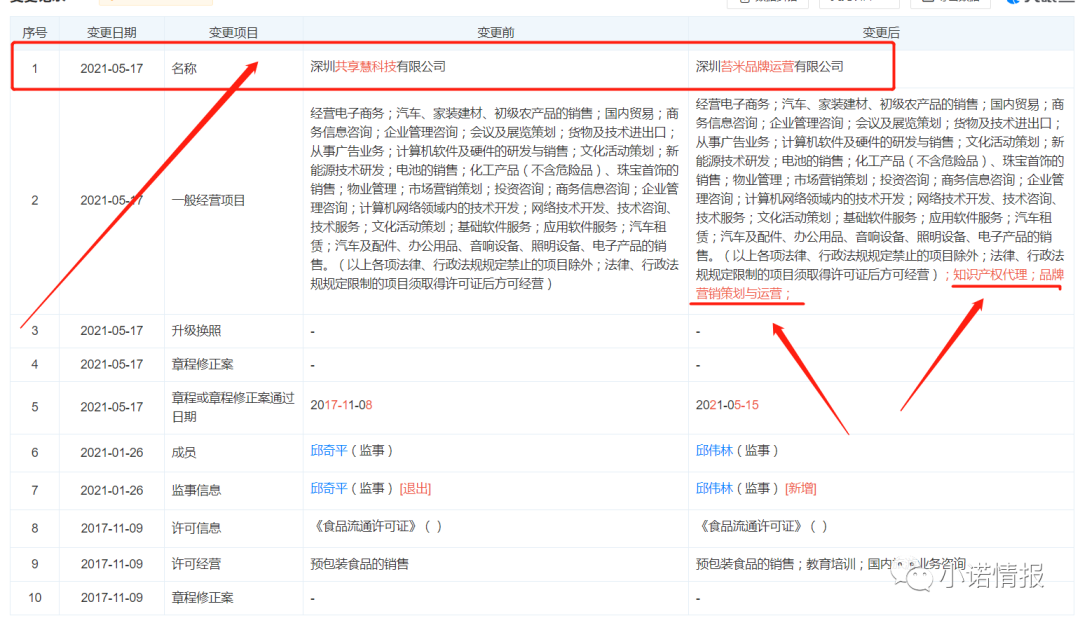Viewport: 1080px width, 623px height.
Task: Open 邱伟林 link in the 成员 row
Action: tap(714, 451)
